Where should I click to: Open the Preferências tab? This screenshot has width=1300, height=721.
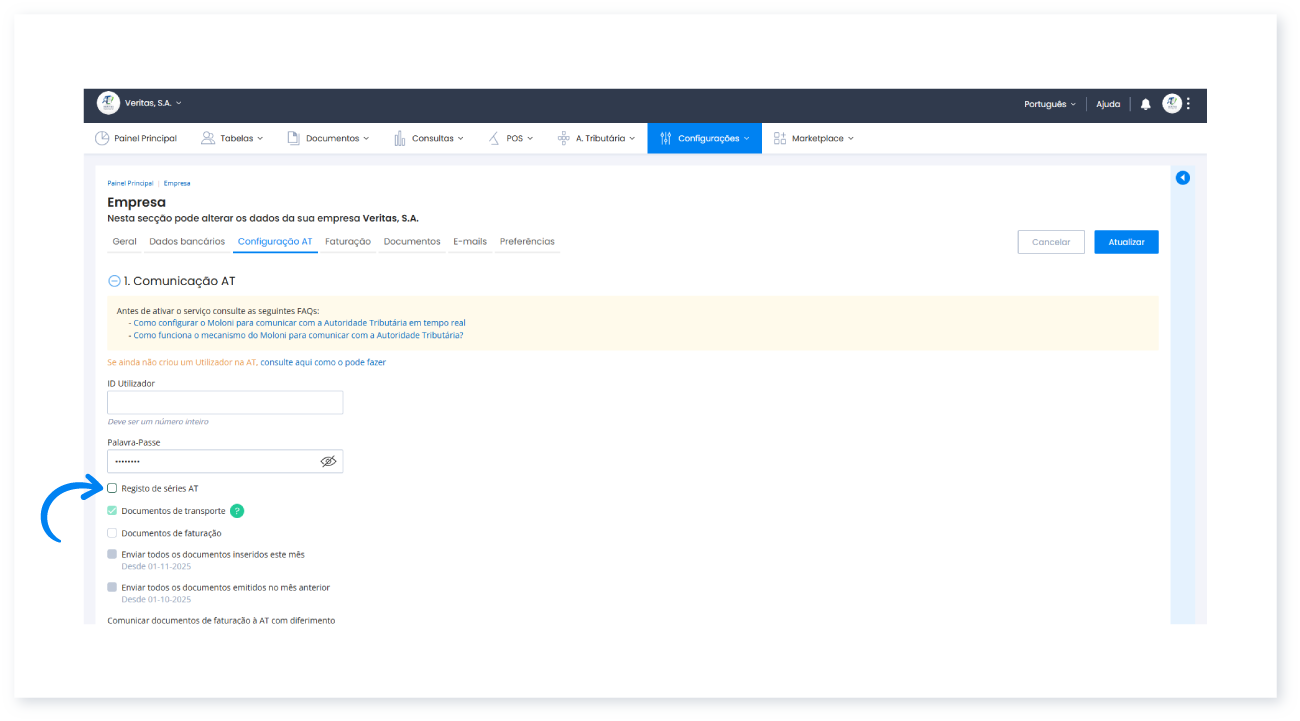527,242
